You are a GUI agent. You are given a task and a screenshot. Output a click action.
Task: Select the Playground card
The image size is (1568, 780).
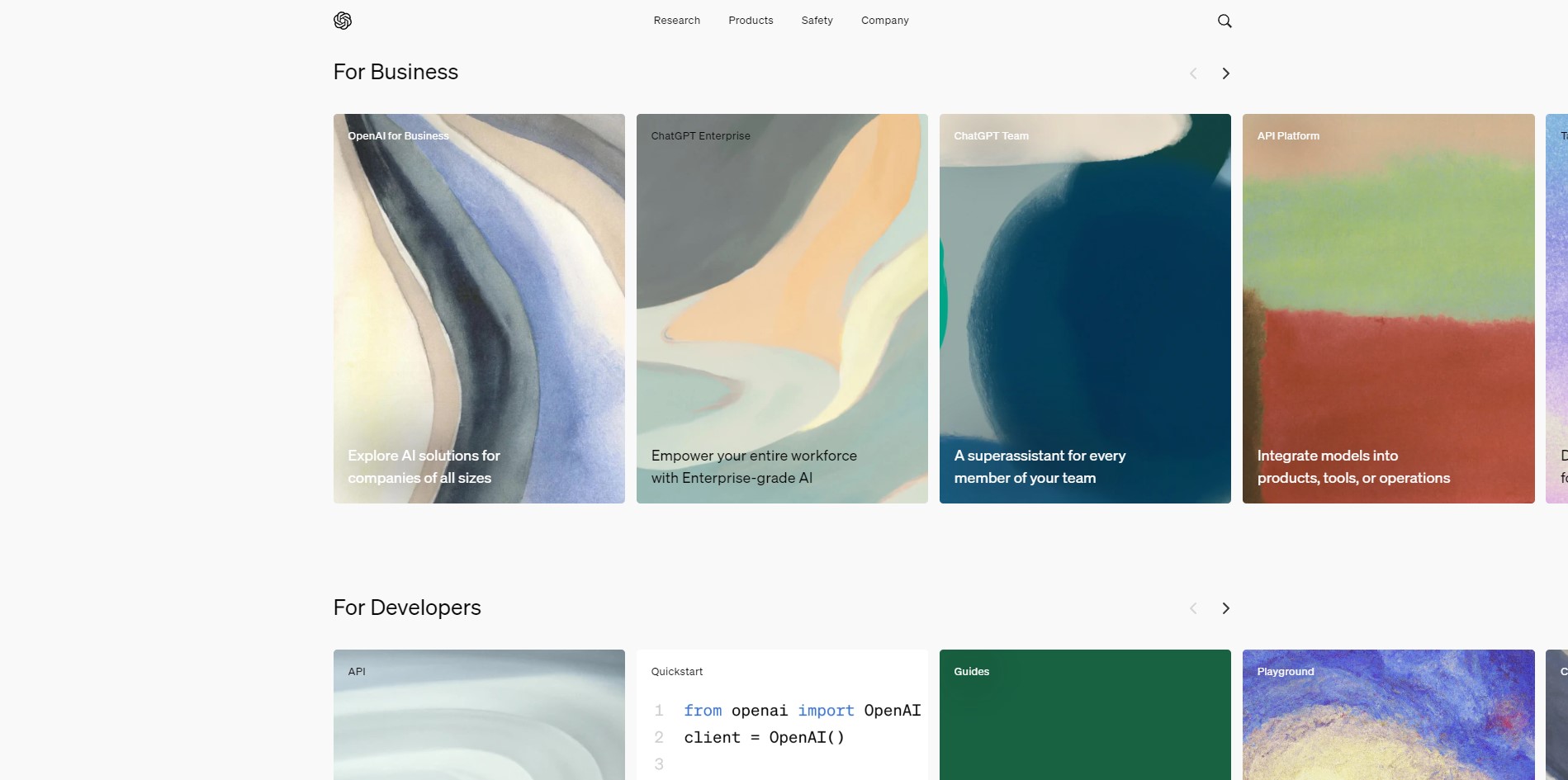click(x=1389, y=715)
